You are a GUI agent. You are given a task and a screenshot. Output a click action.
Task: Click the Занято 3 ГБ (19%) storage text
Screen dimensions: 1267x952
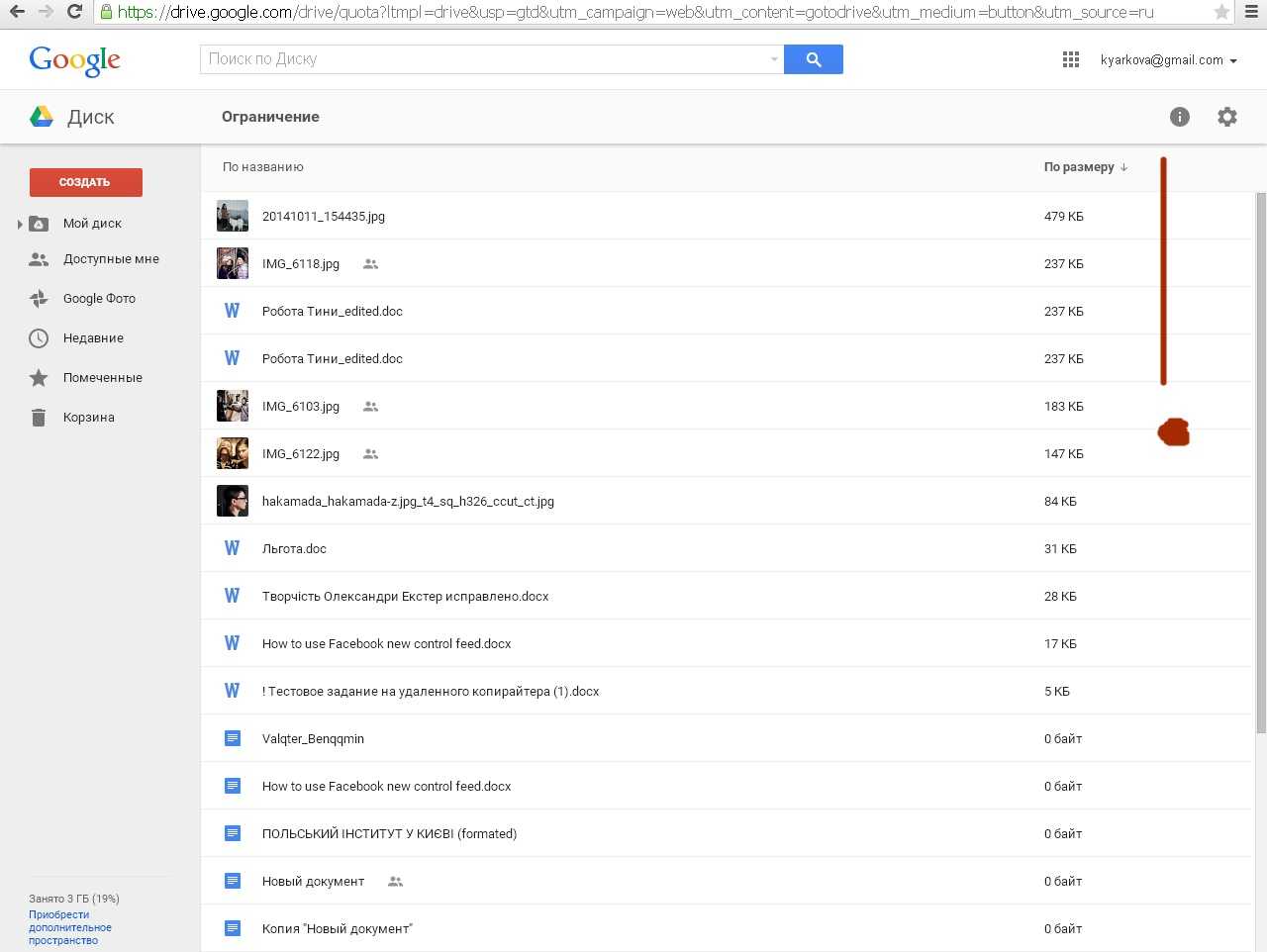pos(74,899)
